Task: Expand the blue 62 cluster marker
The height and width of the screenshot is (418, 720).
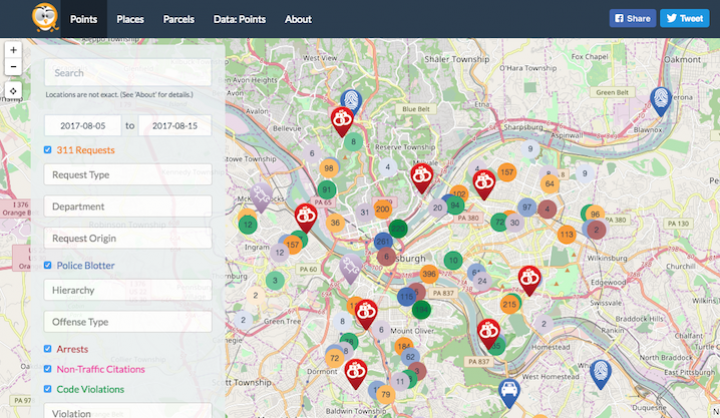Action: [x=410, y=356]
